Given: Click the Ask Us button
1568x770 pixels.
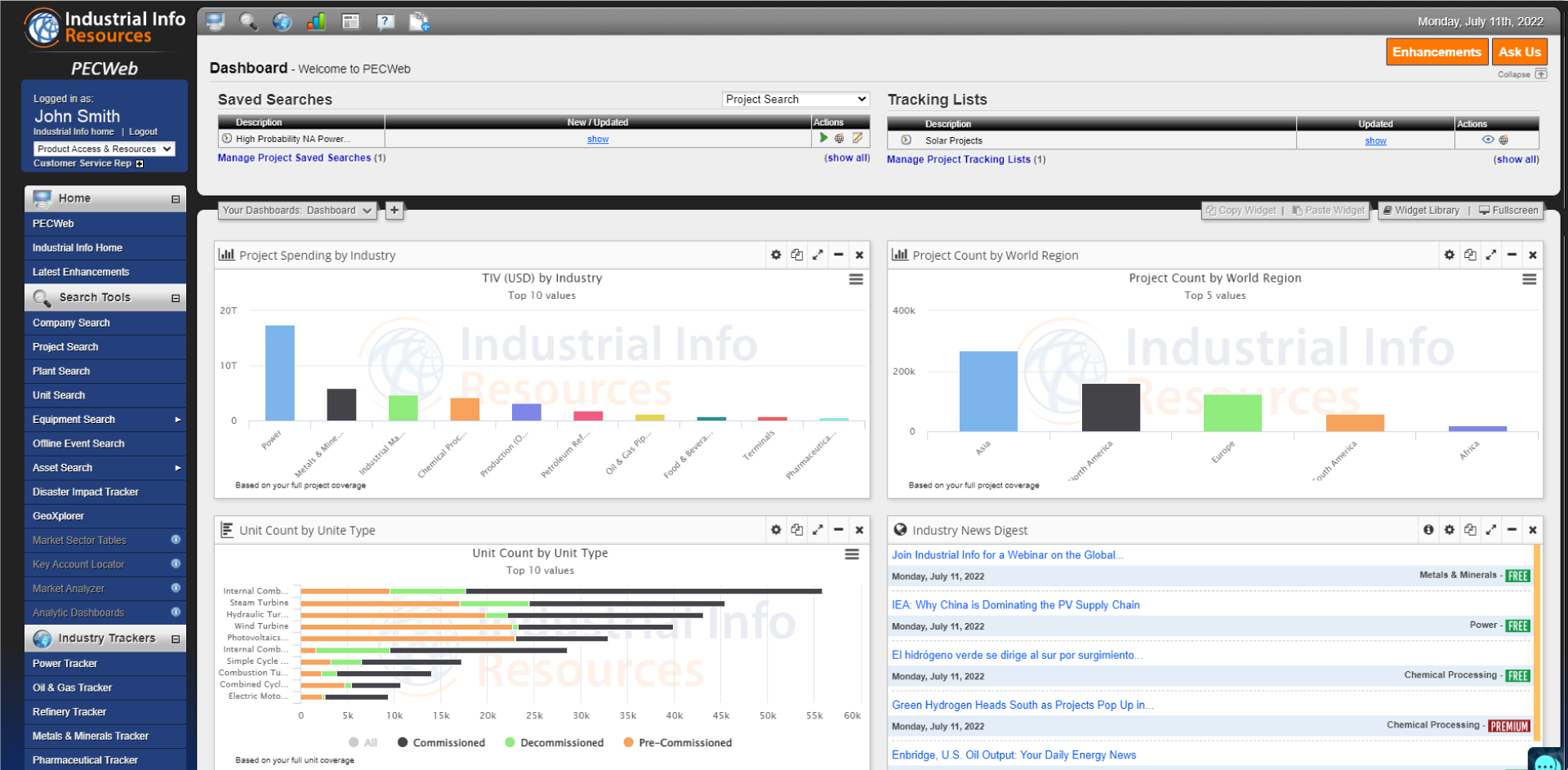Looking at the screenshot, I should [x=1519, y=51].
